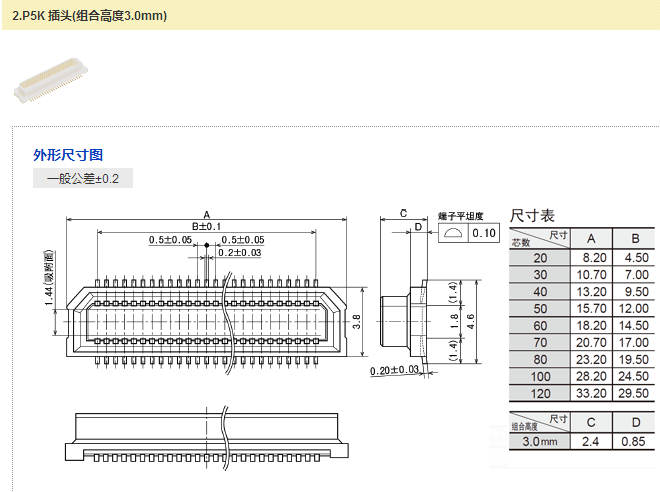Click column header B in dimension table
Image resolution: width=660 pixels, height=492 pixels.
tap(634, 238)
